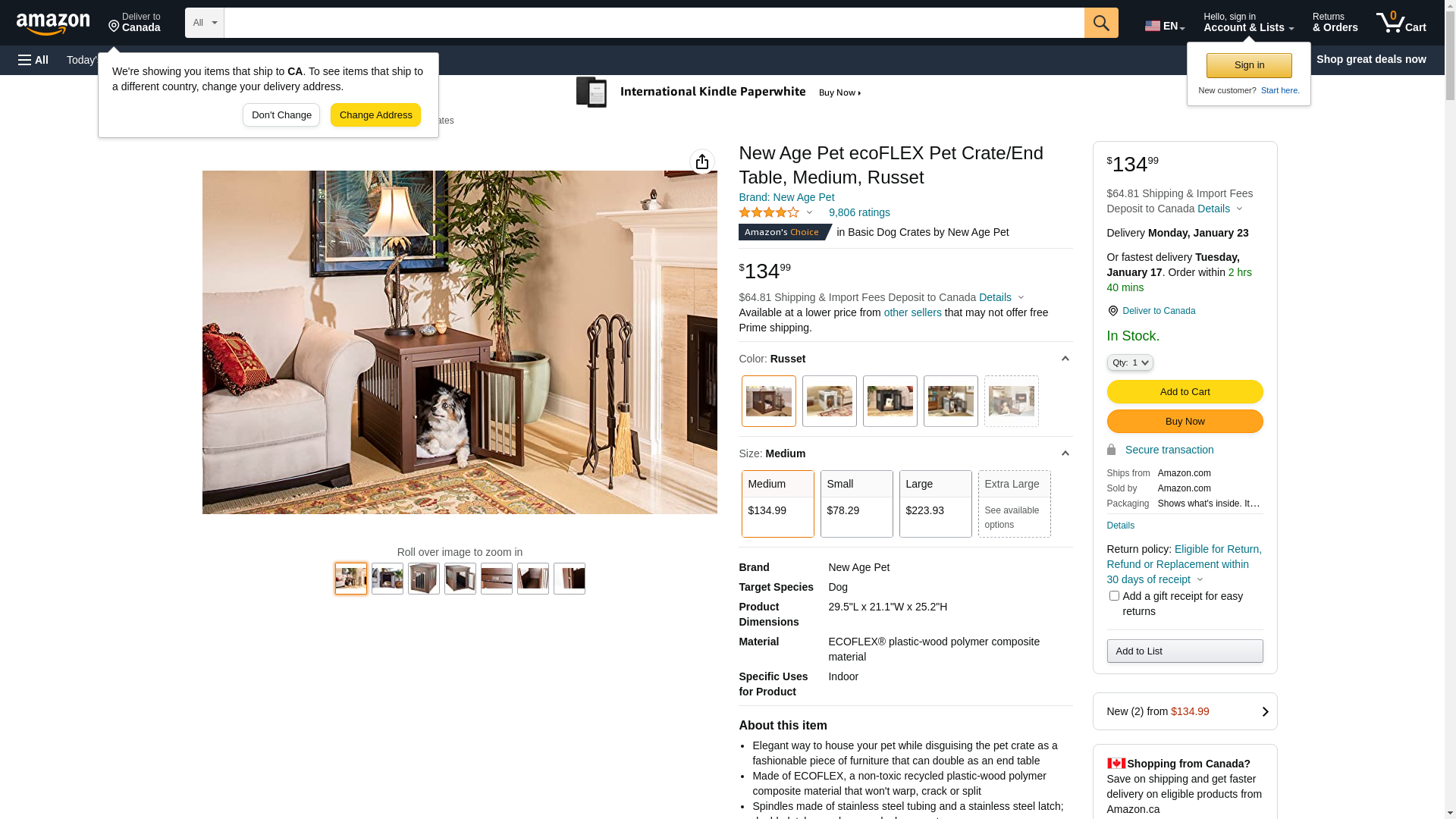Select the Large size option
This screenshot has height=819, width=1456.
pos(936,504)
